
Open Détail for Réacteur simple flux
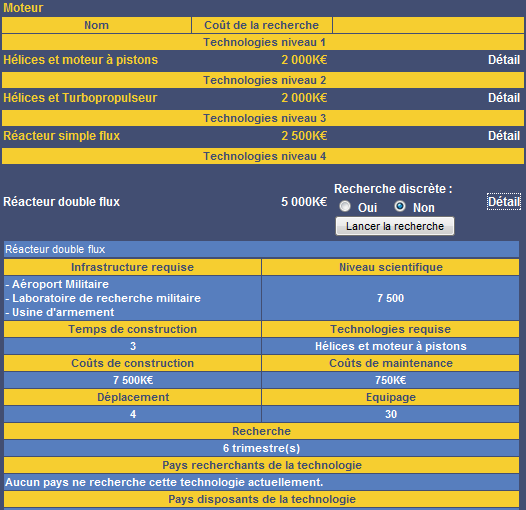click(x=504, y=136)
